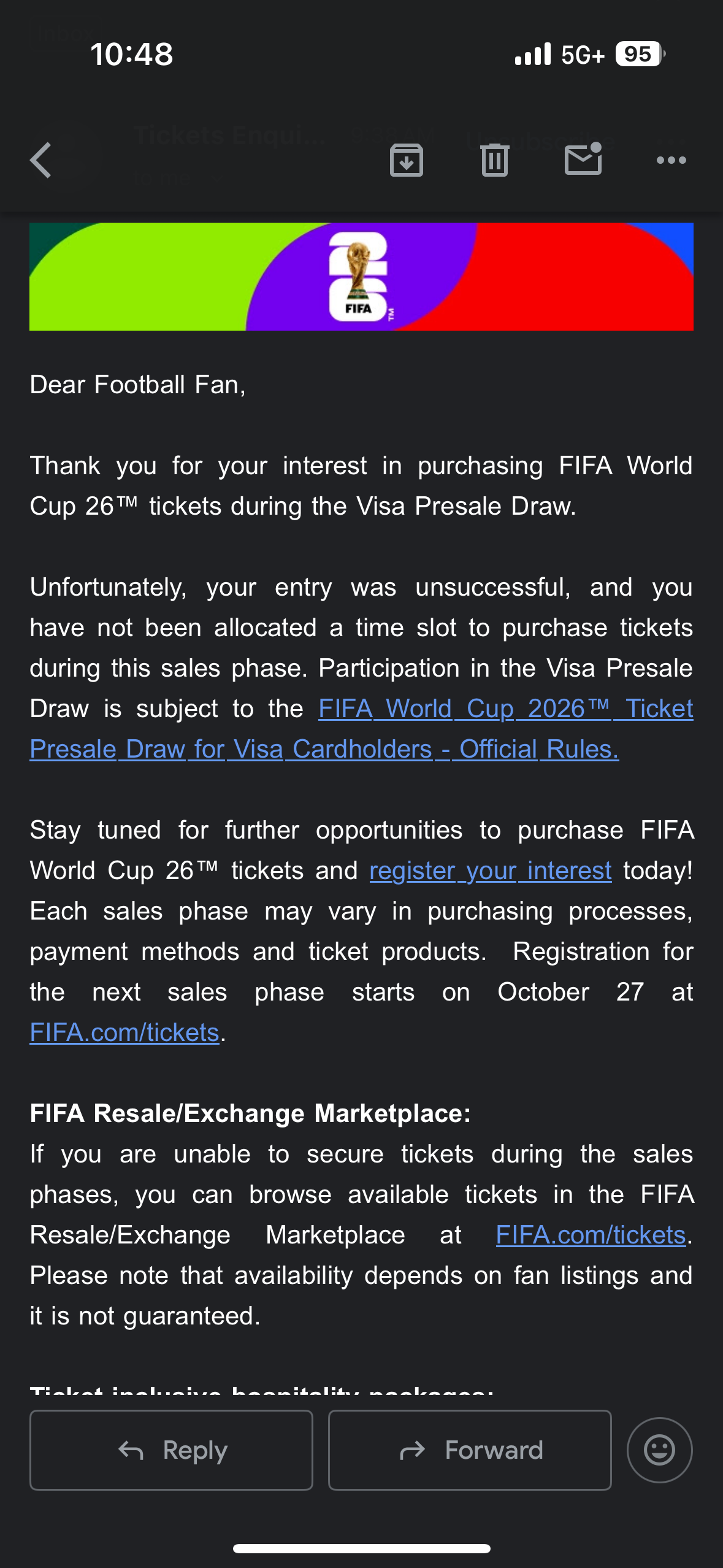Archive this email

406,161
